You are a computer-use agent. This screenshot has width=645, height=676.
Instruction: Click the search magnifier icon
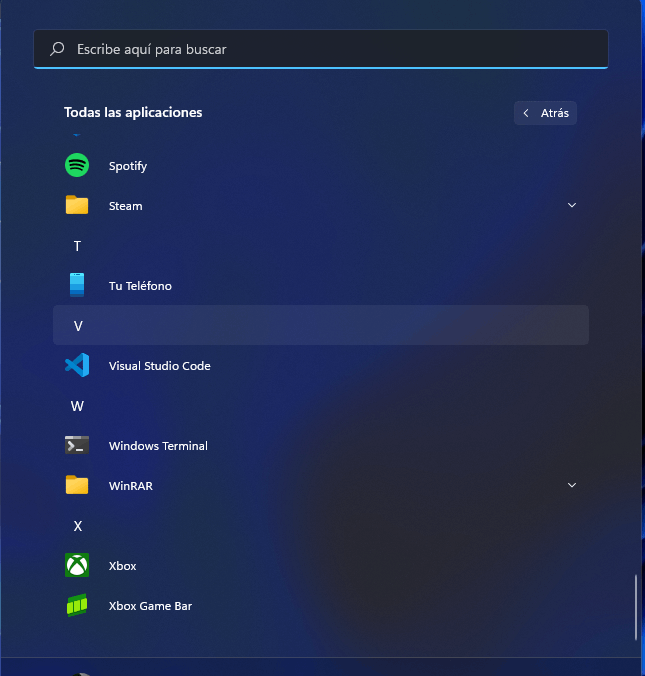point(57,49)
